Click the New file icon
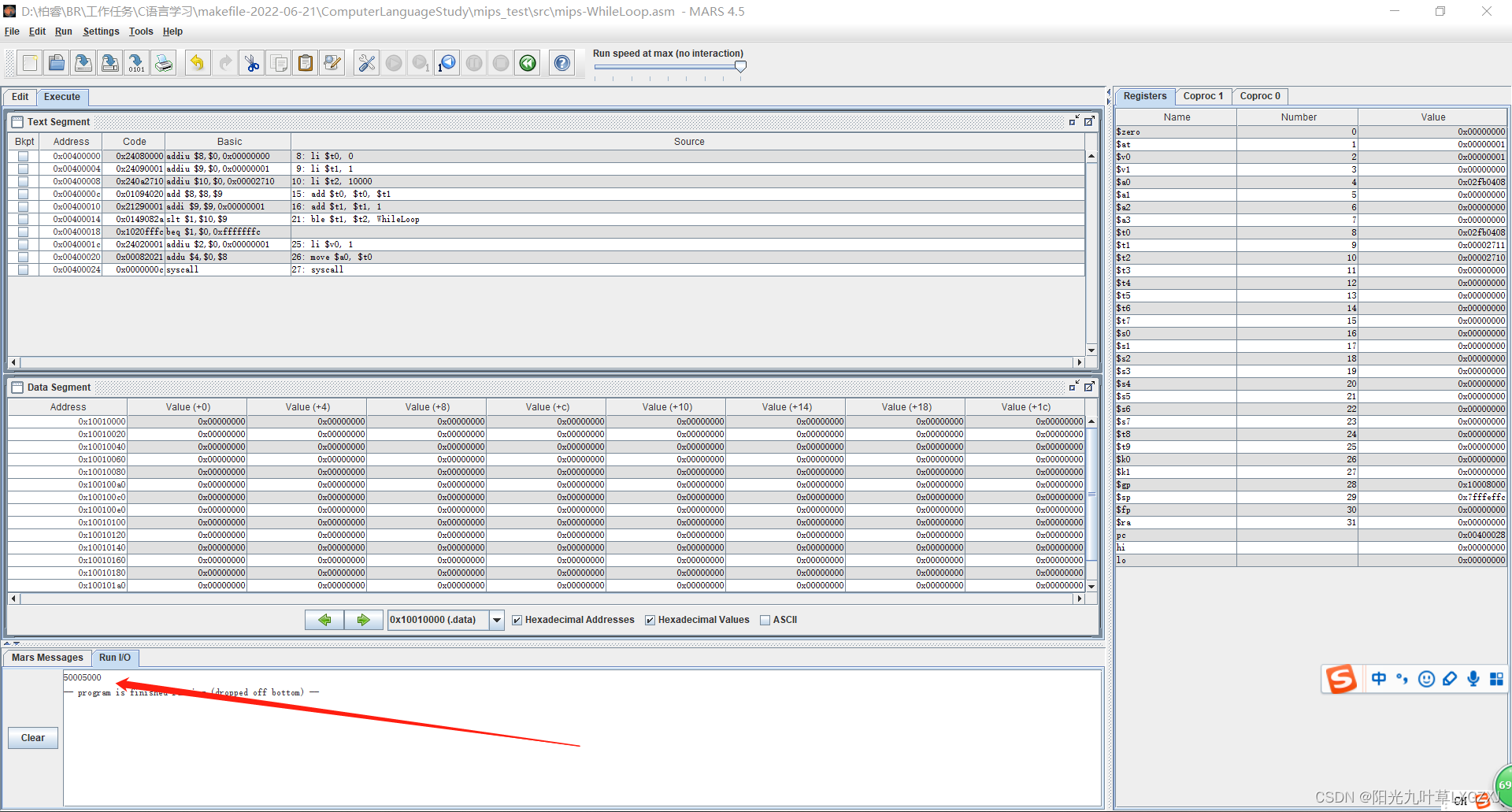The image size is (1512, 812). pos(30,63)
